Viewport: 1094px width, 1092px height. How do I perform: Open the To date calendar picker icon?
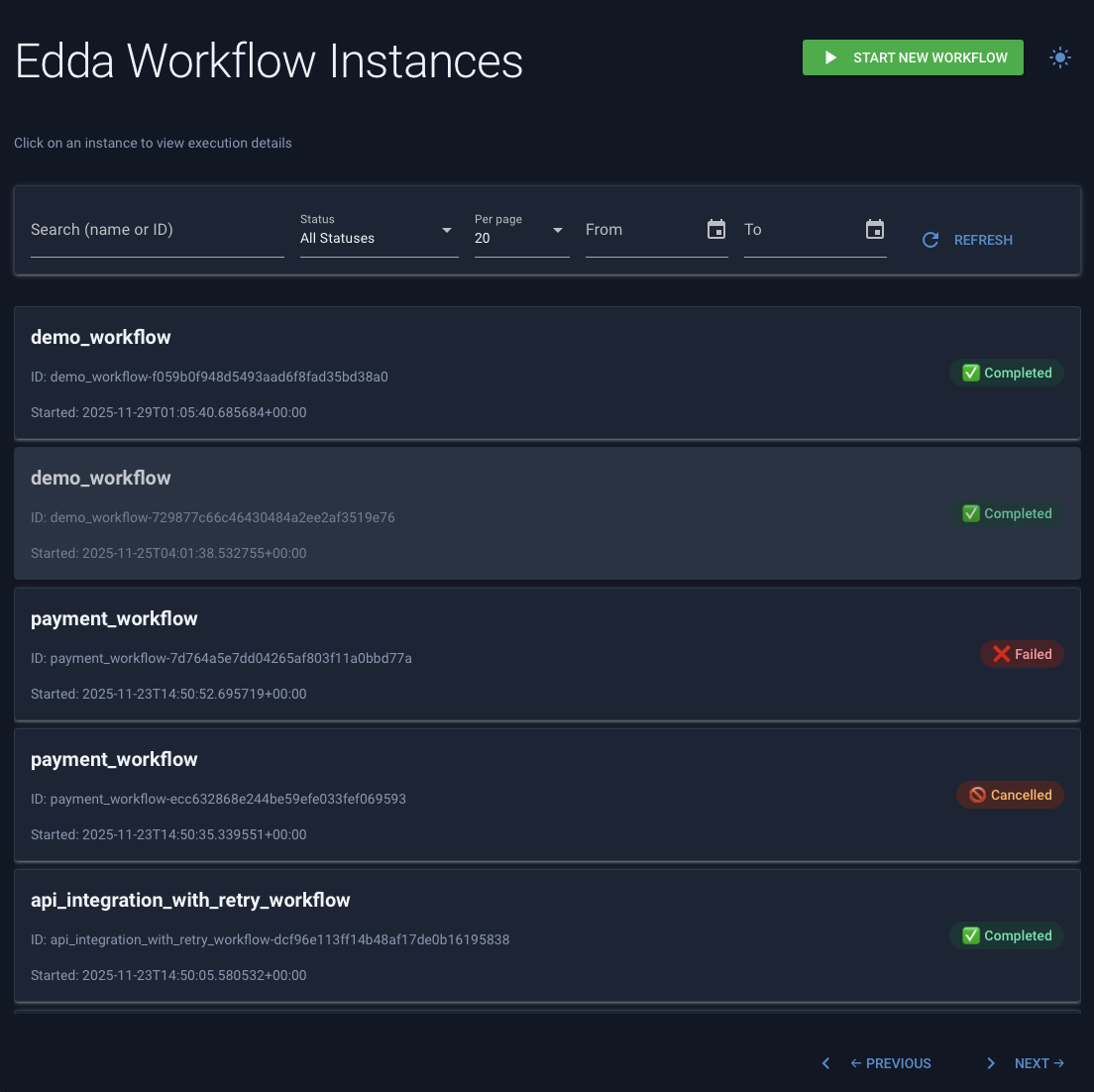(875, 229)
